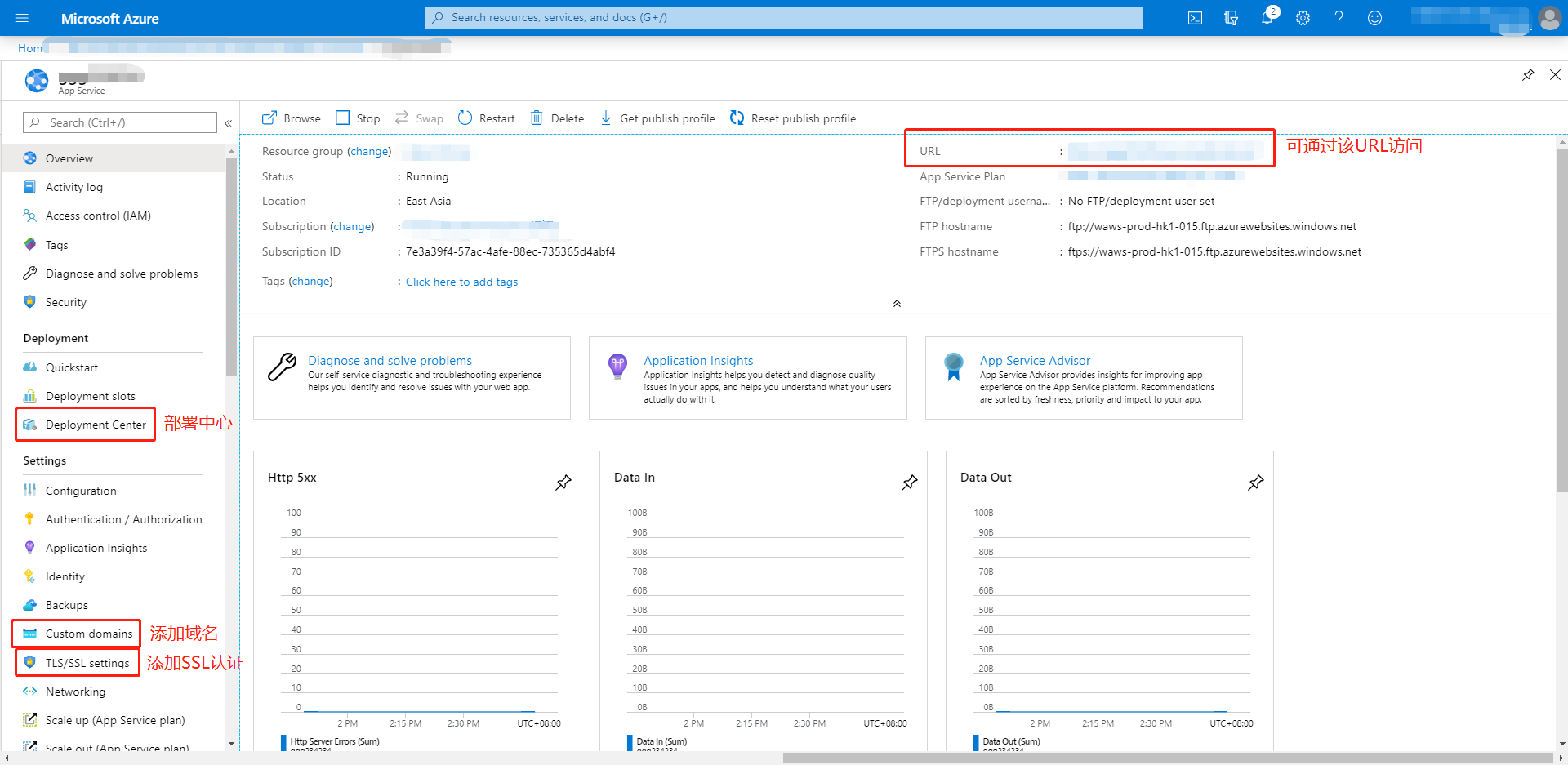Viewport: 1568px width, 765px height.
Task: Open TLS/SSL settings in sidebar
Action: tap(87, 663)
